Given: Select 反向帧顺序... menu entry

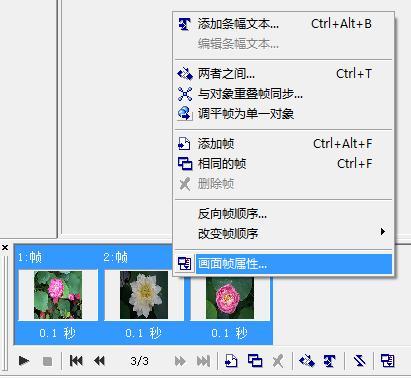Looking at the screenshot, I should pos(284,214).
